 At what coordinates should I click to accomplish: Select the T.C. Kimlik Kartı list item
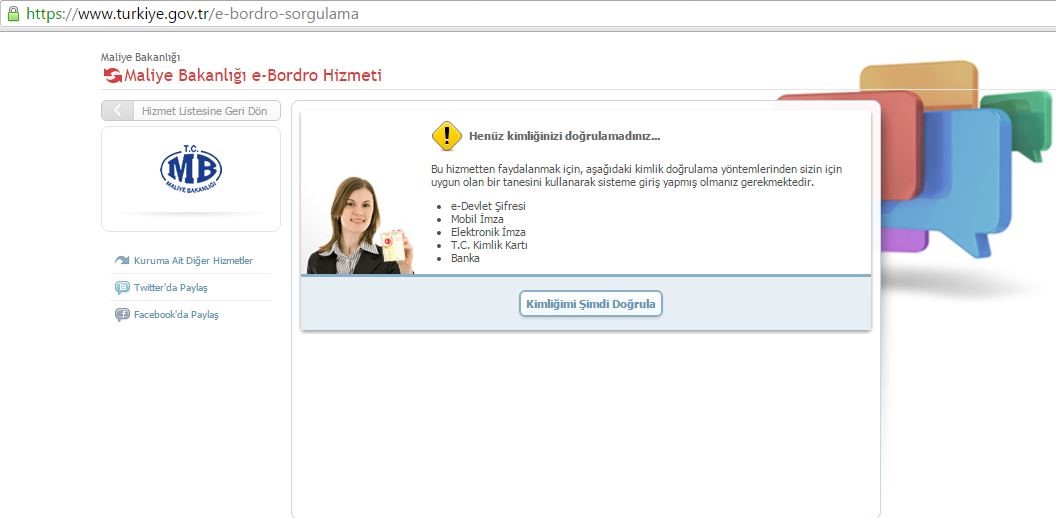489,245
